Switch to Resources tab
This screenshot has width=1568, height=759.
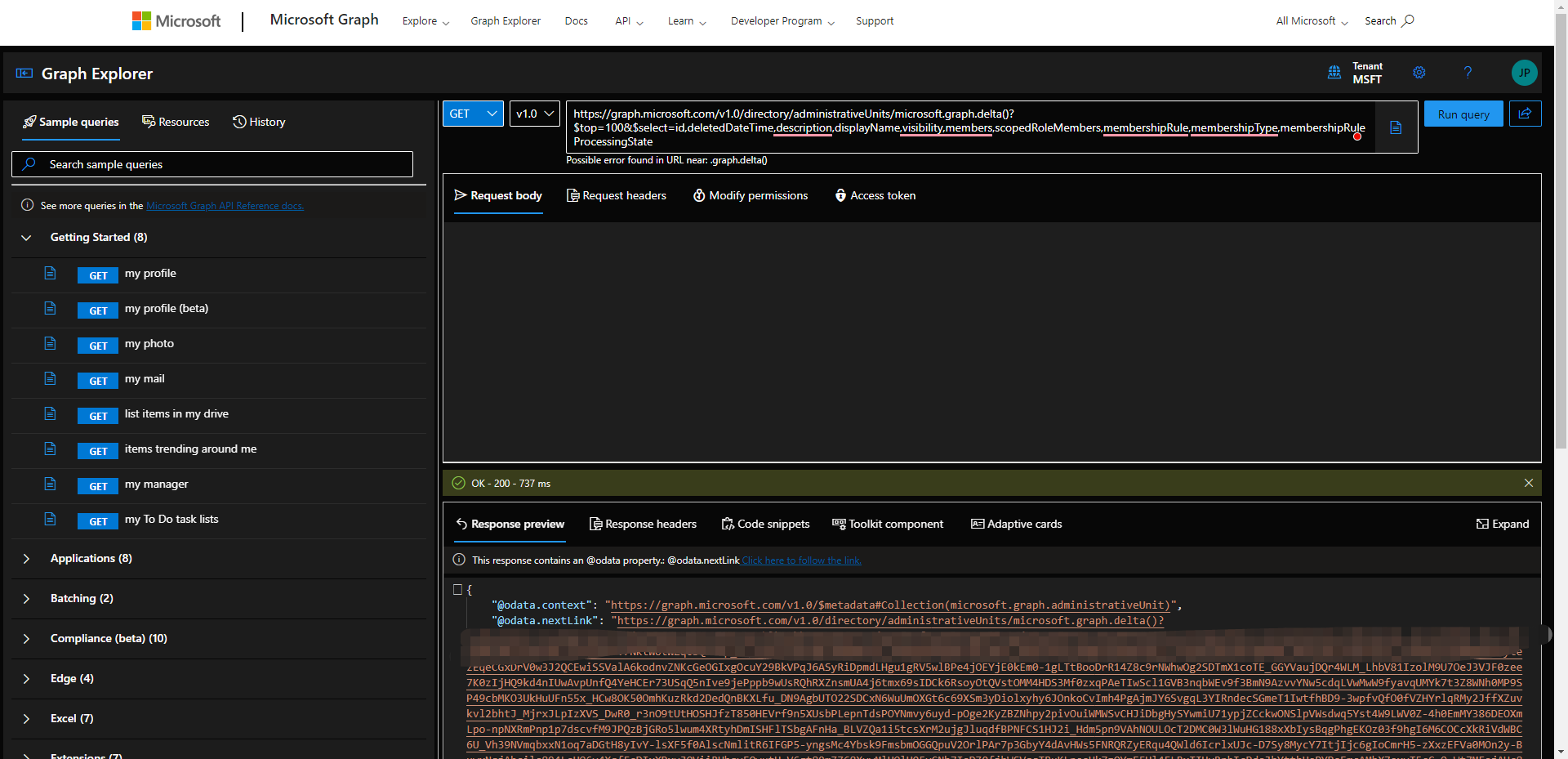tap(176, 122)
